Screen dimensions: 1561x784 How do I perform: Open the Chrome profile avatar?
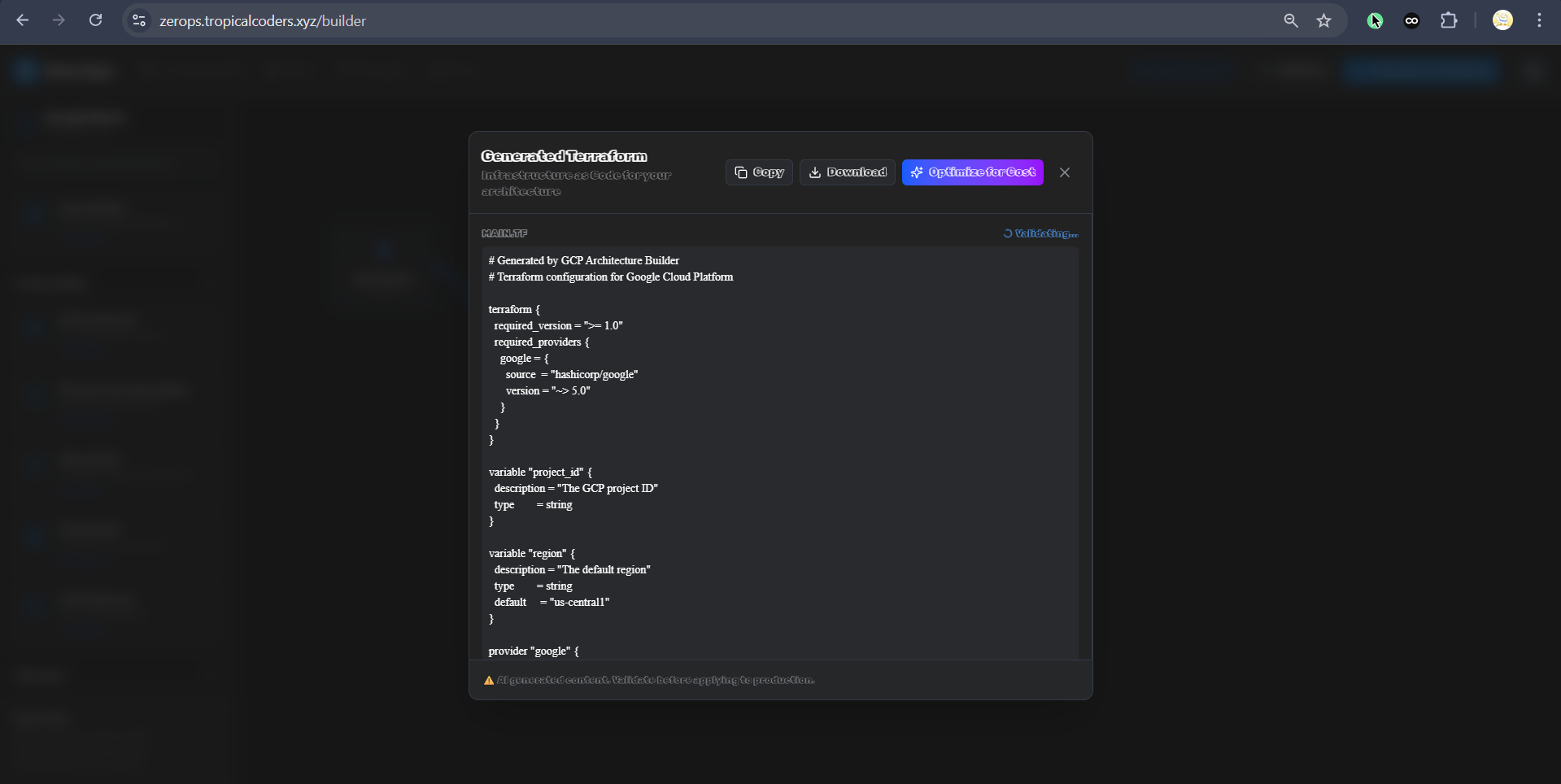(x=1502, y=20)
